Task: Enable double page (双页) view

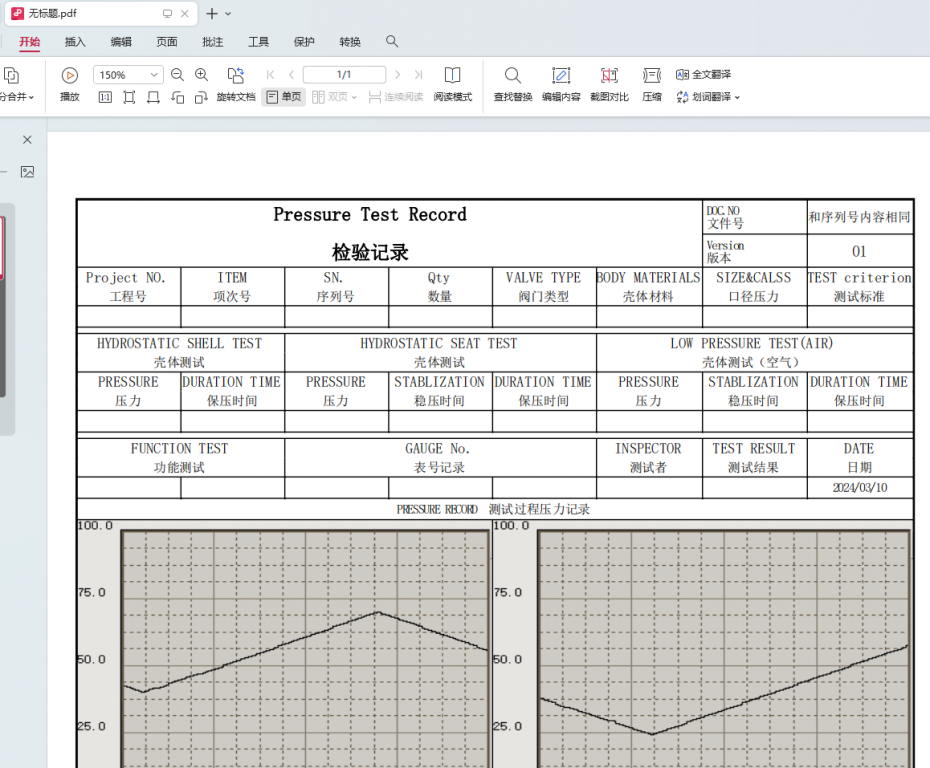Action: click(x=330, y=97)
